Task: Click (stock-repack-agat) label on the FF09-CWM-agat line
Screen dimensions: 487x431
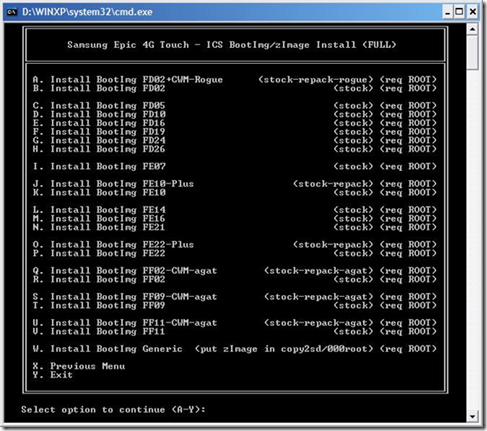Action: [x=319, y=296]
